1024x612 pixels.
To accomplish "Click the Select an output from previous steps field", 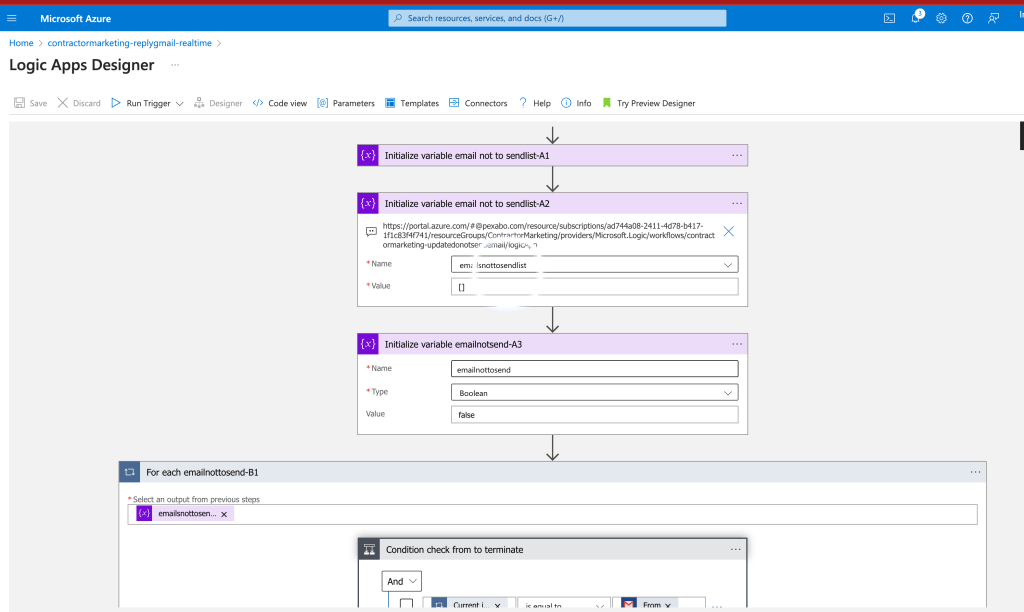I will (552, 514).
